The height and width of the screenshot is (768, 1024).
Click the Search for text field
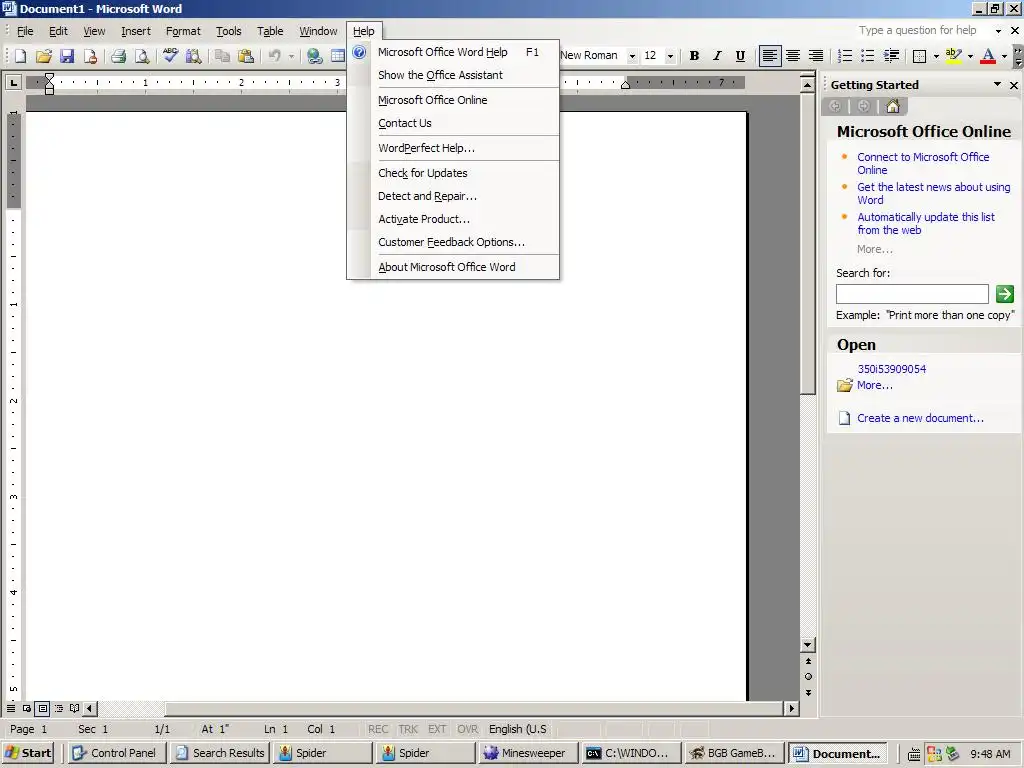(912, 294)
